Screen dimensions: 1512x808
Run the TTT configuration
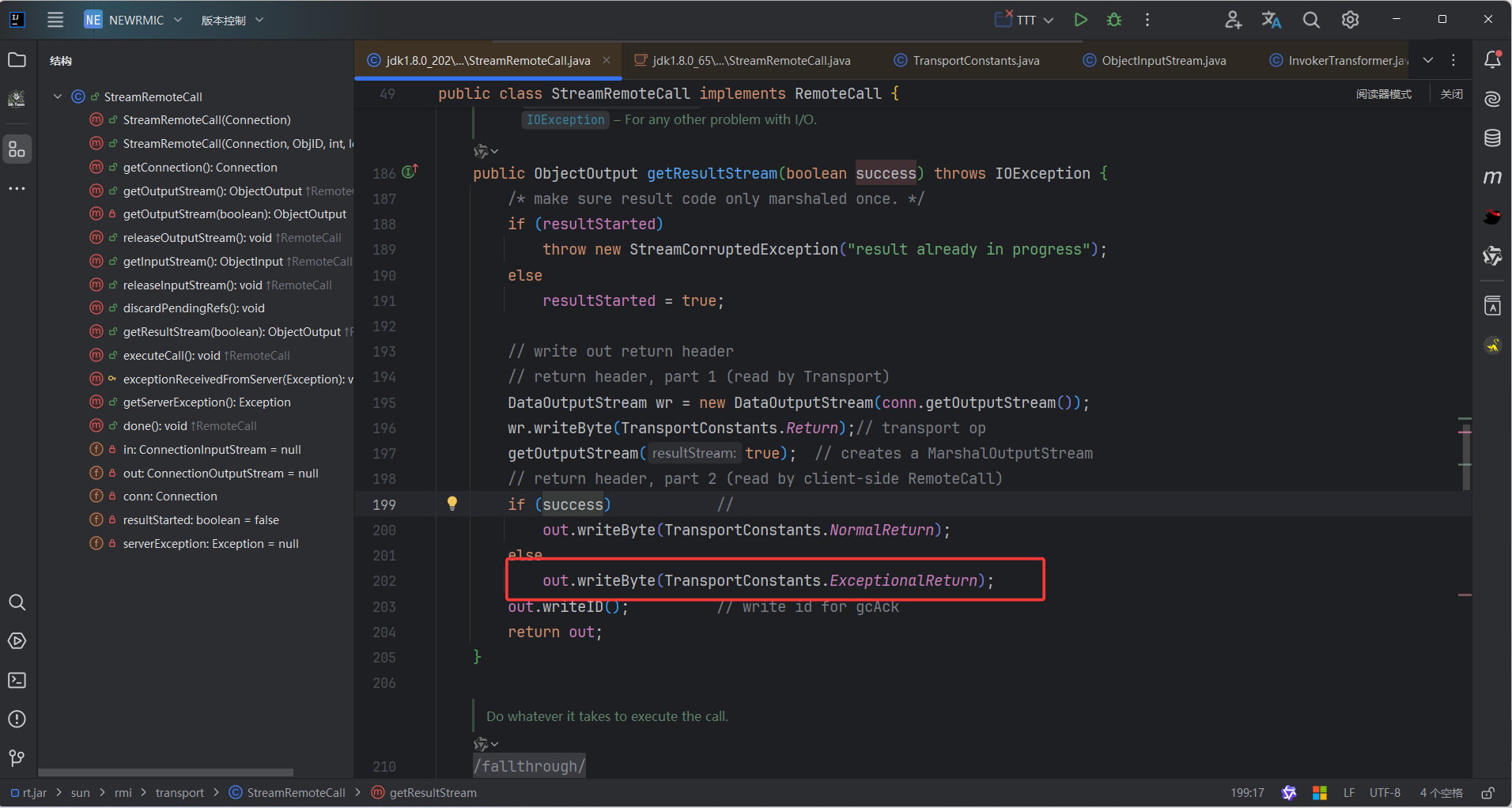tap(1080, 20)
